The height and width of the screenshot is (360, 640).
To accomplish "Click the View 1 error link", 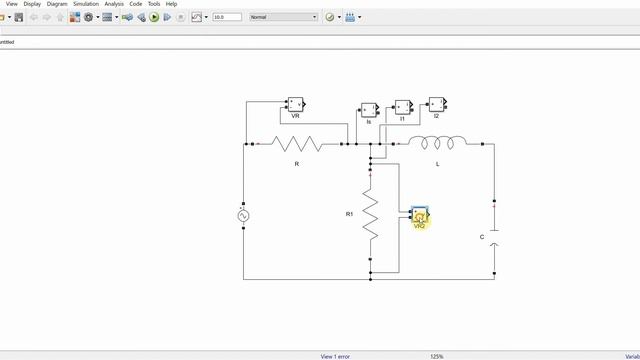I will point(335,356).
